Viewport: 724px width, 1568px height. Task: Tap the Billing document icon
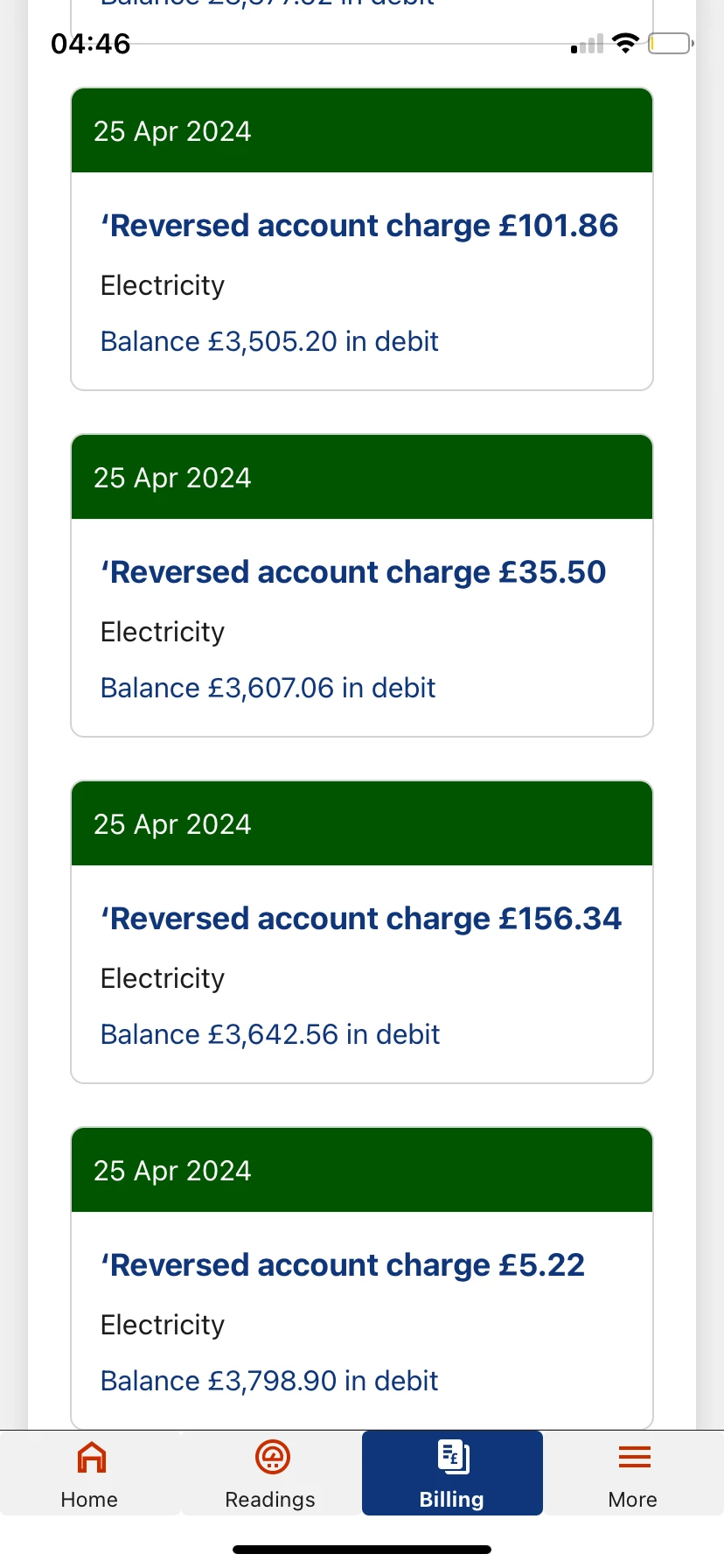tap(453, 1458)
